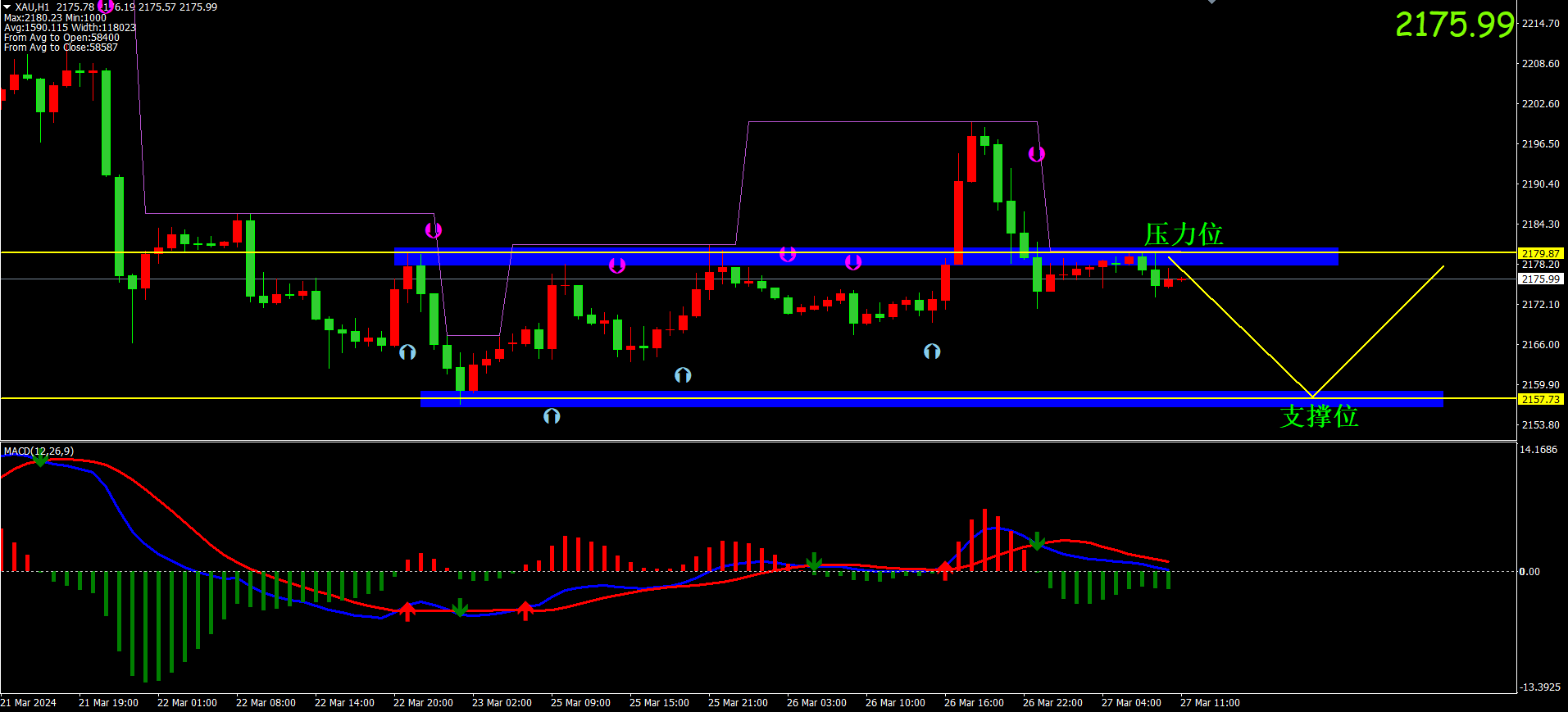1568x712 pixels.
Task: Click the blue buy arrow below the 25 Mar 15:00 candles
Action: (x=683, y=375)
